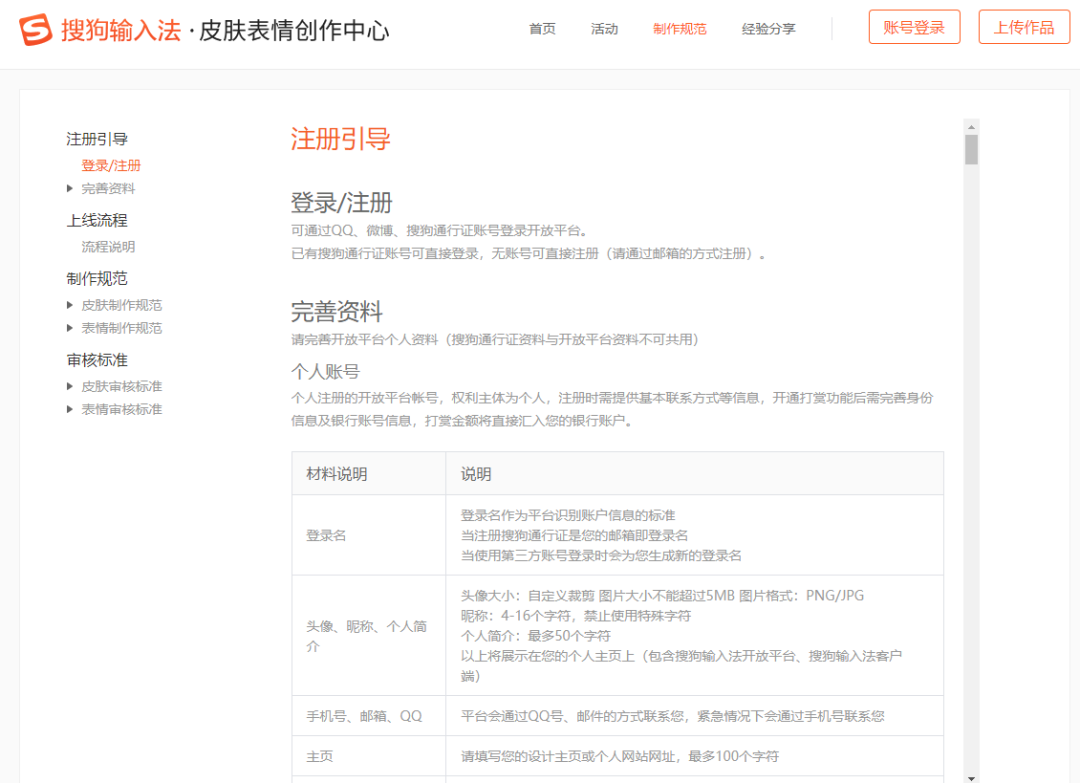Open 完善资料 sidebar link
This screenshot has height=783, width=1080.
108,188
